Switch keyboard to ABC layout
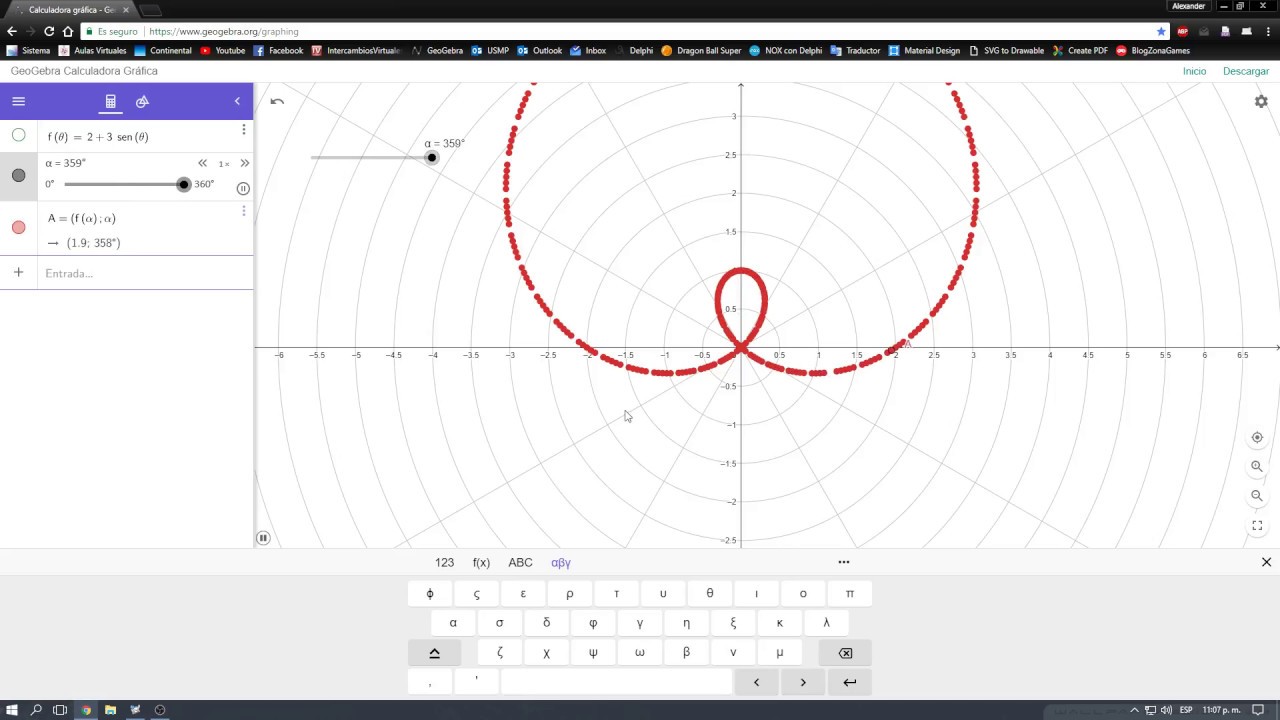1280x720 pixels. [520, 563]
